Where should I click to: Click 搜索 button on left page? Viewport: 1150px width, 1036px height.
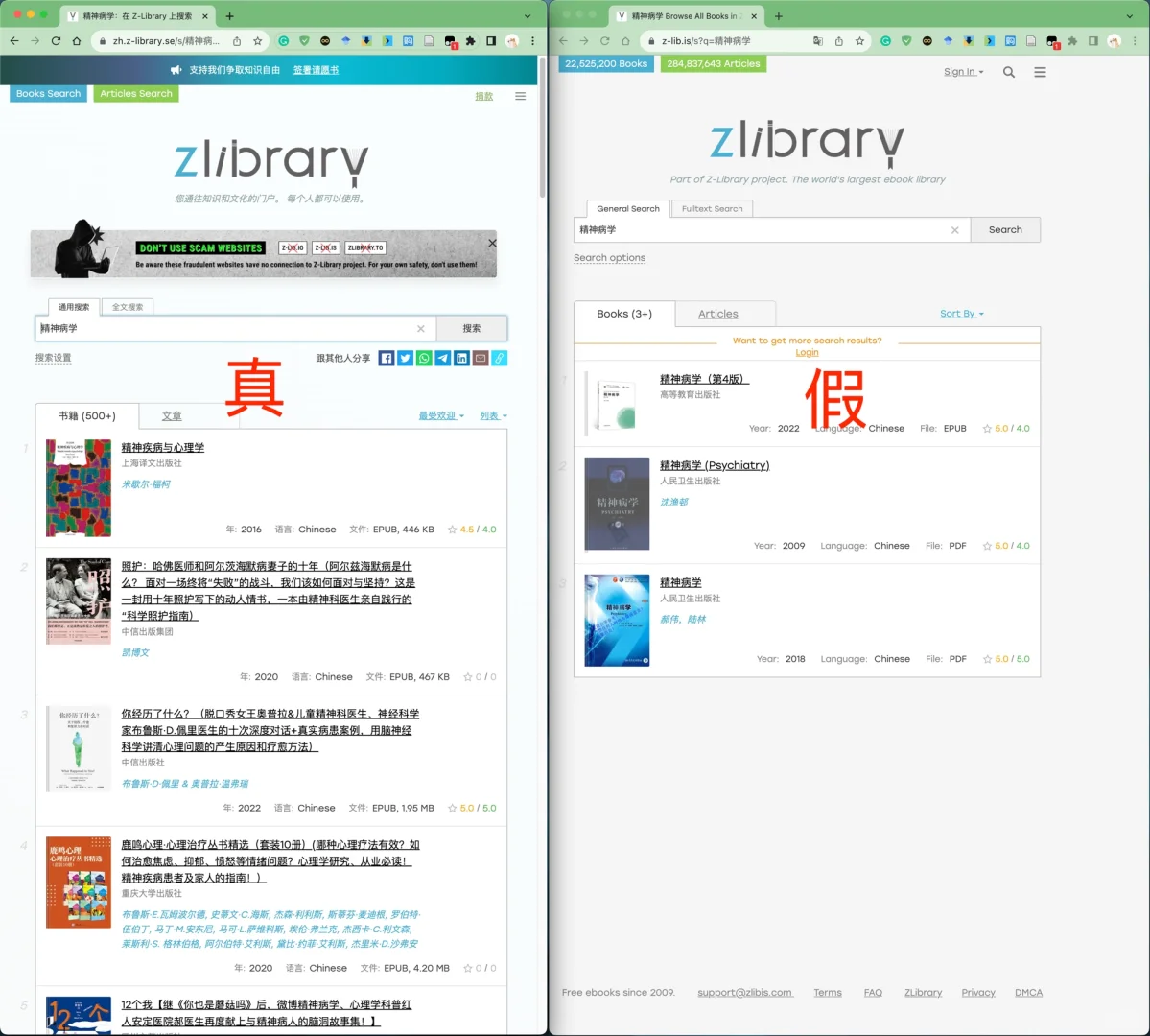(x=472, y=329)
